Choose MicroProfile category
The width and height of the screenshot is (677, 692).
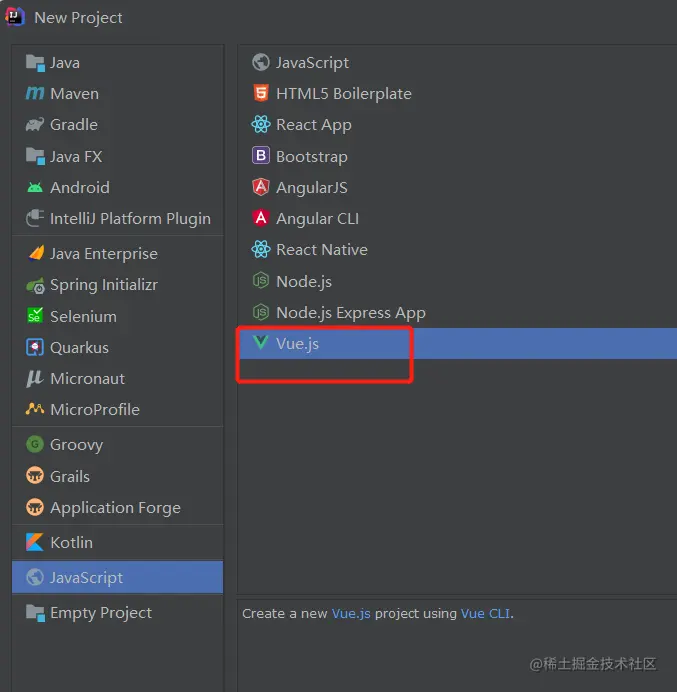click(117, 410)
